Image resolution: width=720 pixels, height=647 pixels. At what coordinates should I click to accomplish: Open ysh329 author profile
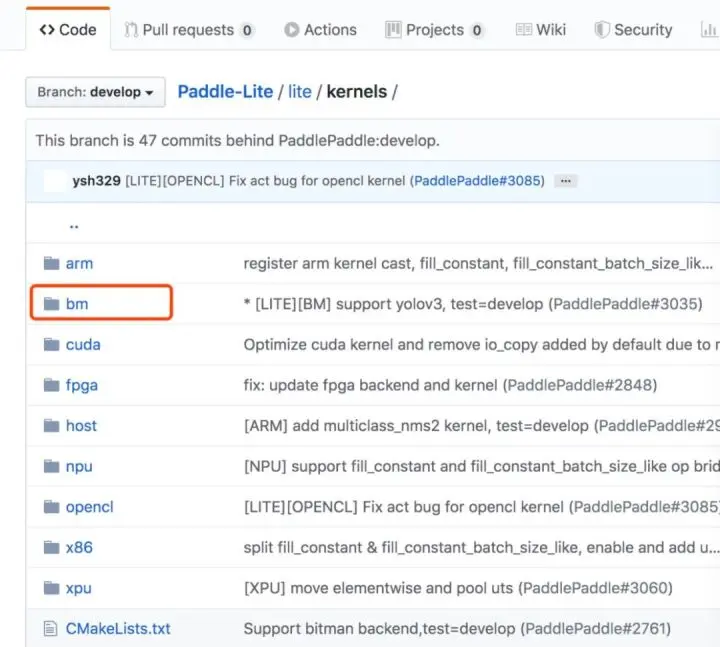(x=96, y=181)
